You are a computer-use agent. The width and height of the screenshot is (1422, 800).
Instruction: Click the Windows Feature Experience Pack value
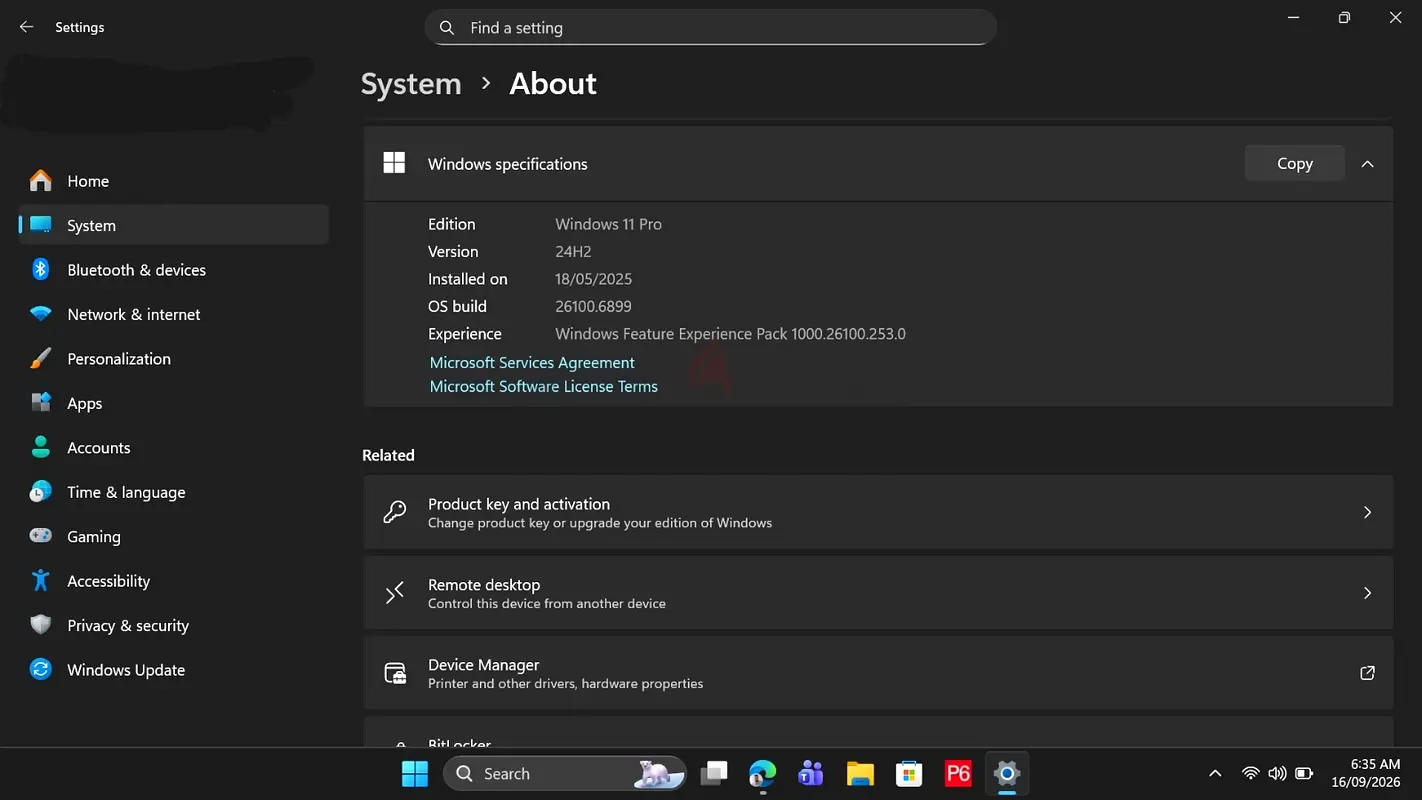(731, 334)
